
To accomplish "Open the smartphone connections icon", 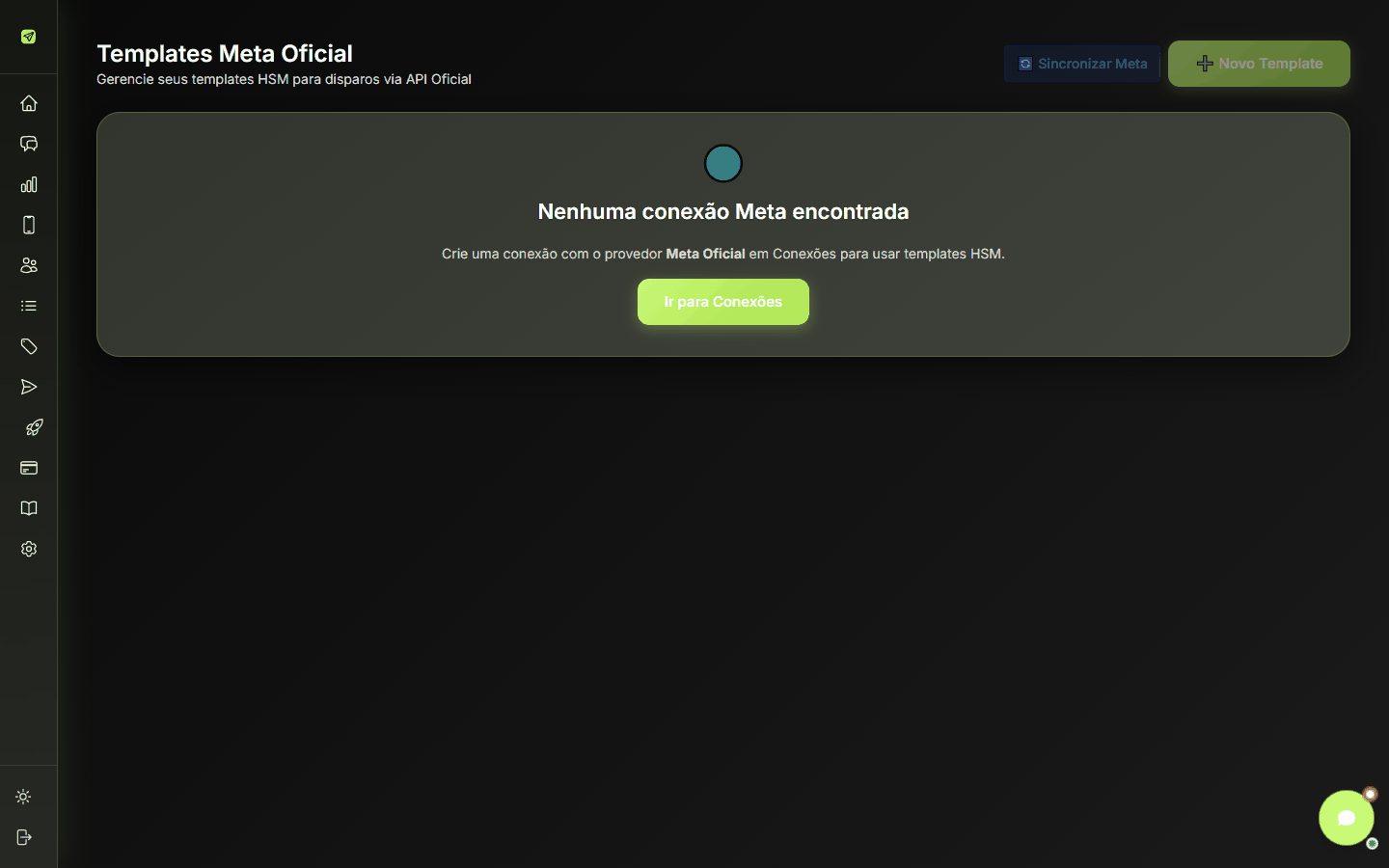I will (x=29, y=225).
